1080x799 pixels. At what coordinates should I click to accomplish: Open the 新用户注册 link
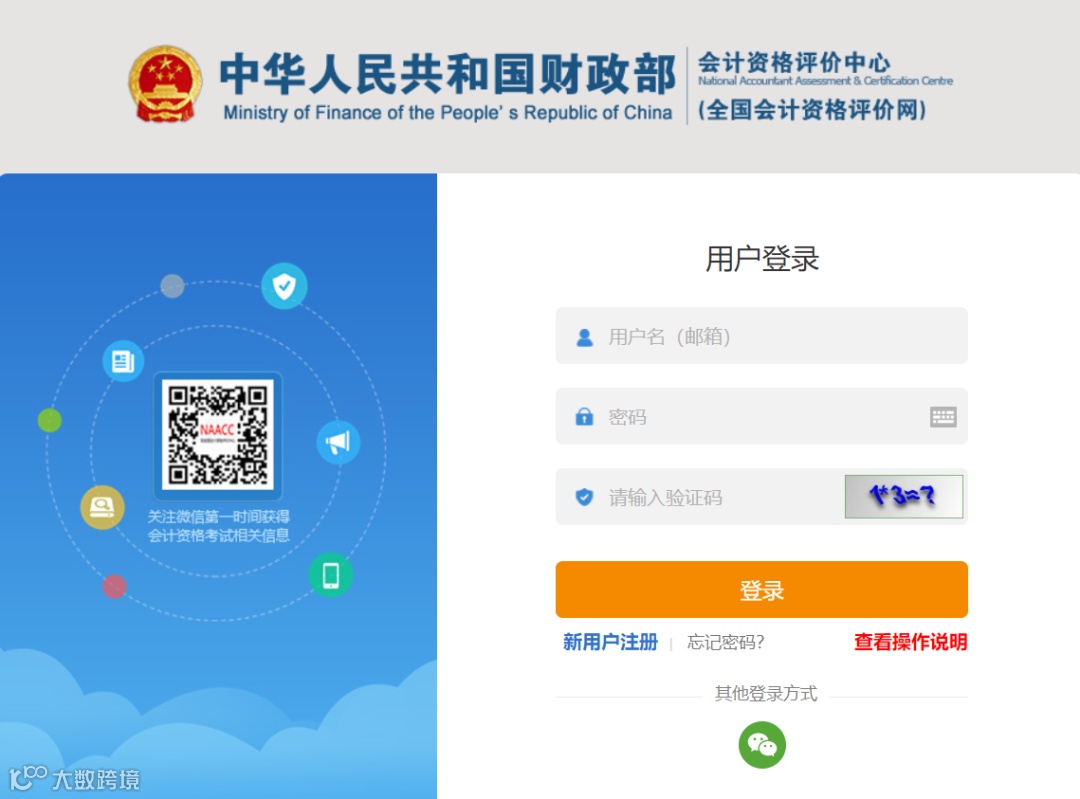(x=610, y=642)
